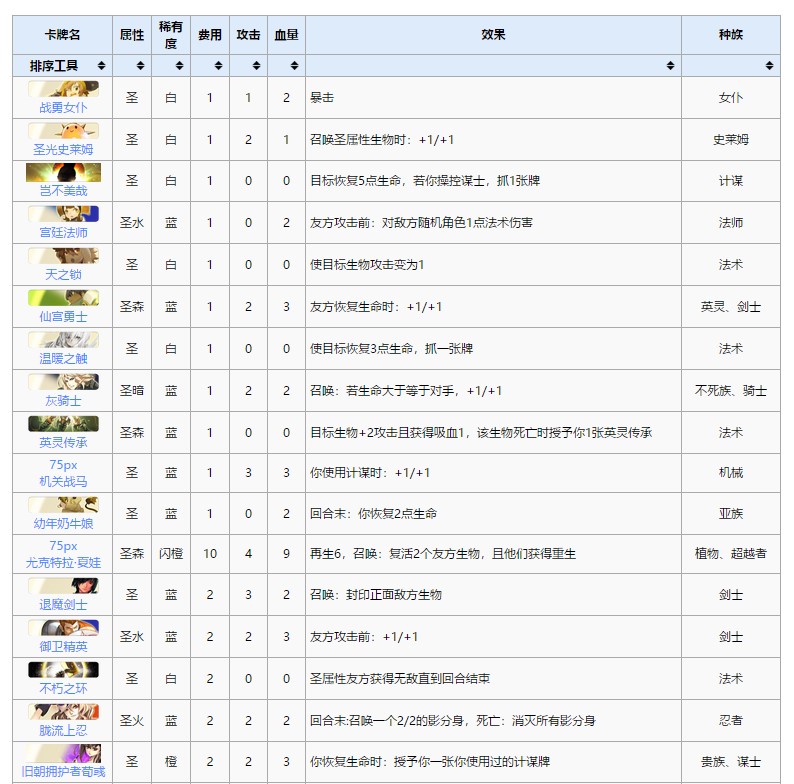Select the 闪橙 rarity cell
Screen dimensions: 794x784
tap(171, 554)
